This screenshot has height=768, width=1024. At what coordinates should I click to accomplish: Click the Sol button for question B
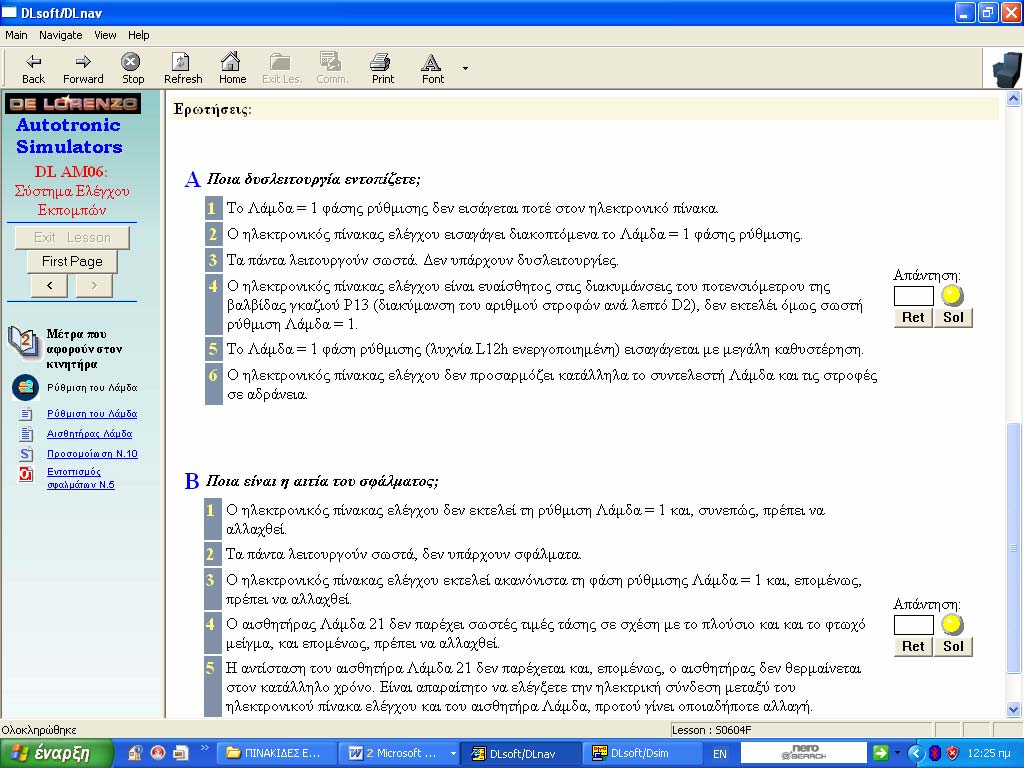pos(953,647)
